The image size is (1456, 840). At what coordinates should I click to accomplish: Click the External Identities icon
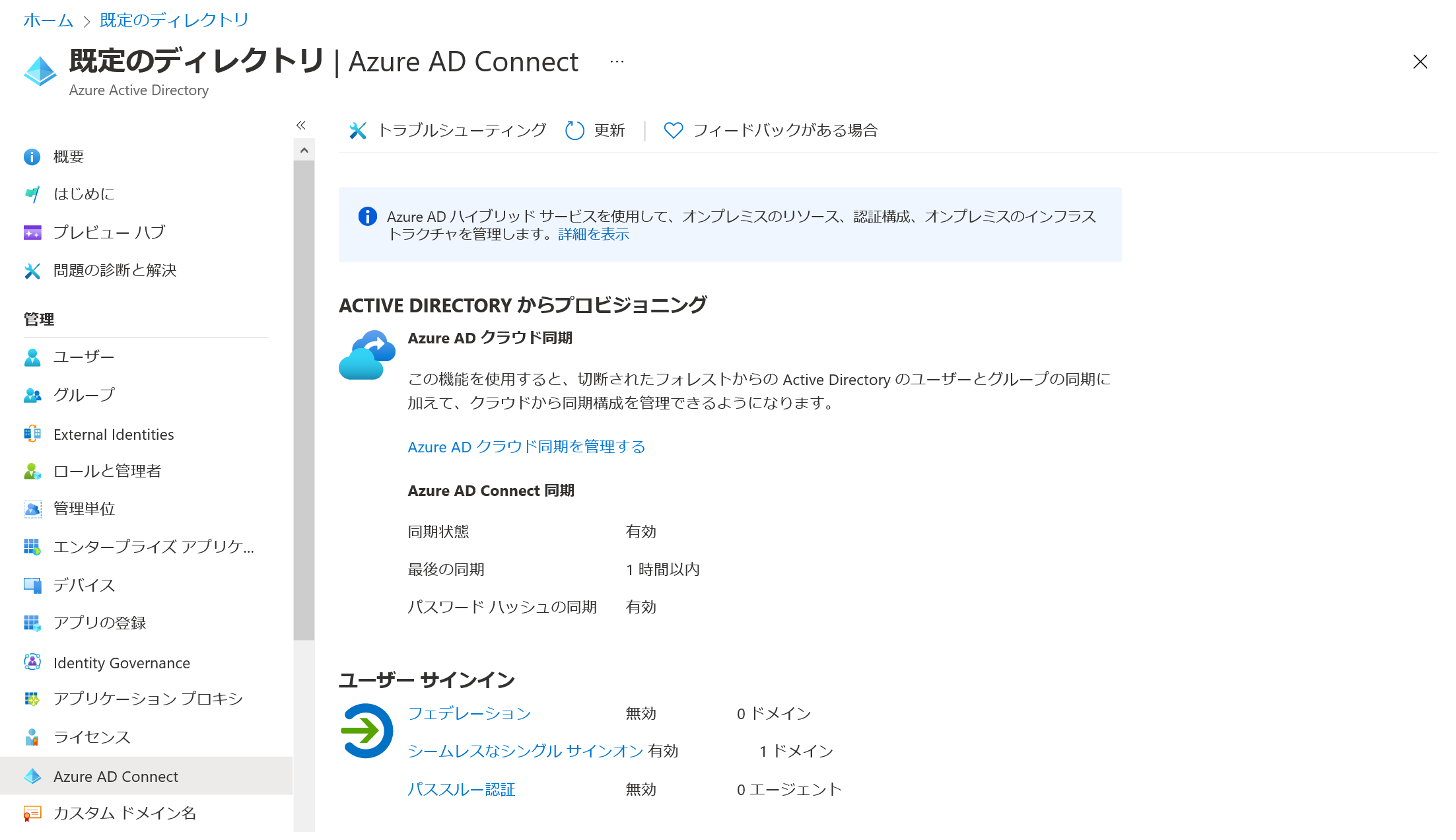(32, 434)
